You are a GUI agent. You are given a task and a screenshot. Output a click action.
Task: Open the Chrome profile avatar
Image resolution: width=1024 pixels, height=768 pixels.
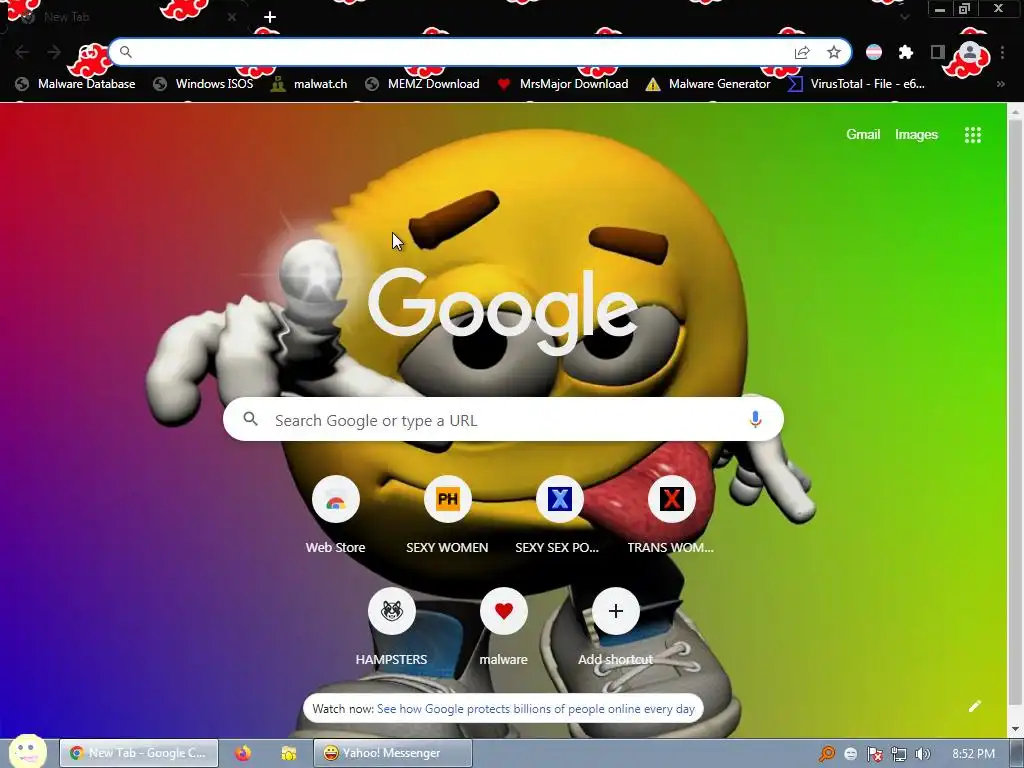970,52
